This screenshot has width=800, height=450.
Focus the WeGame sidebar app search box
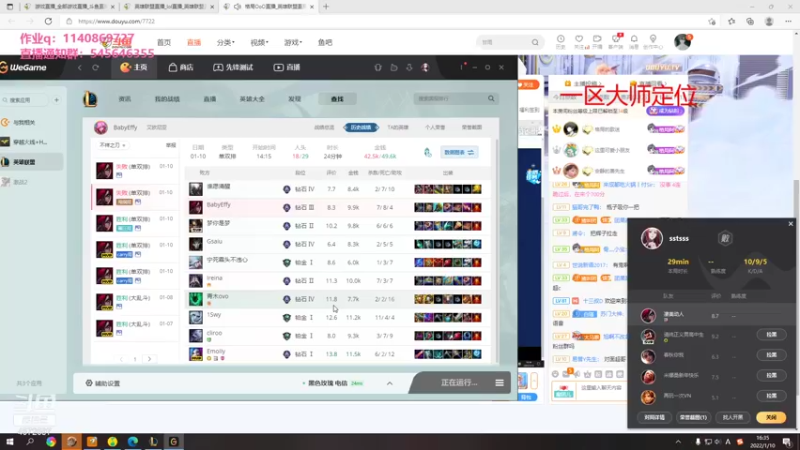pyautogui.click(x=26, y=100)
